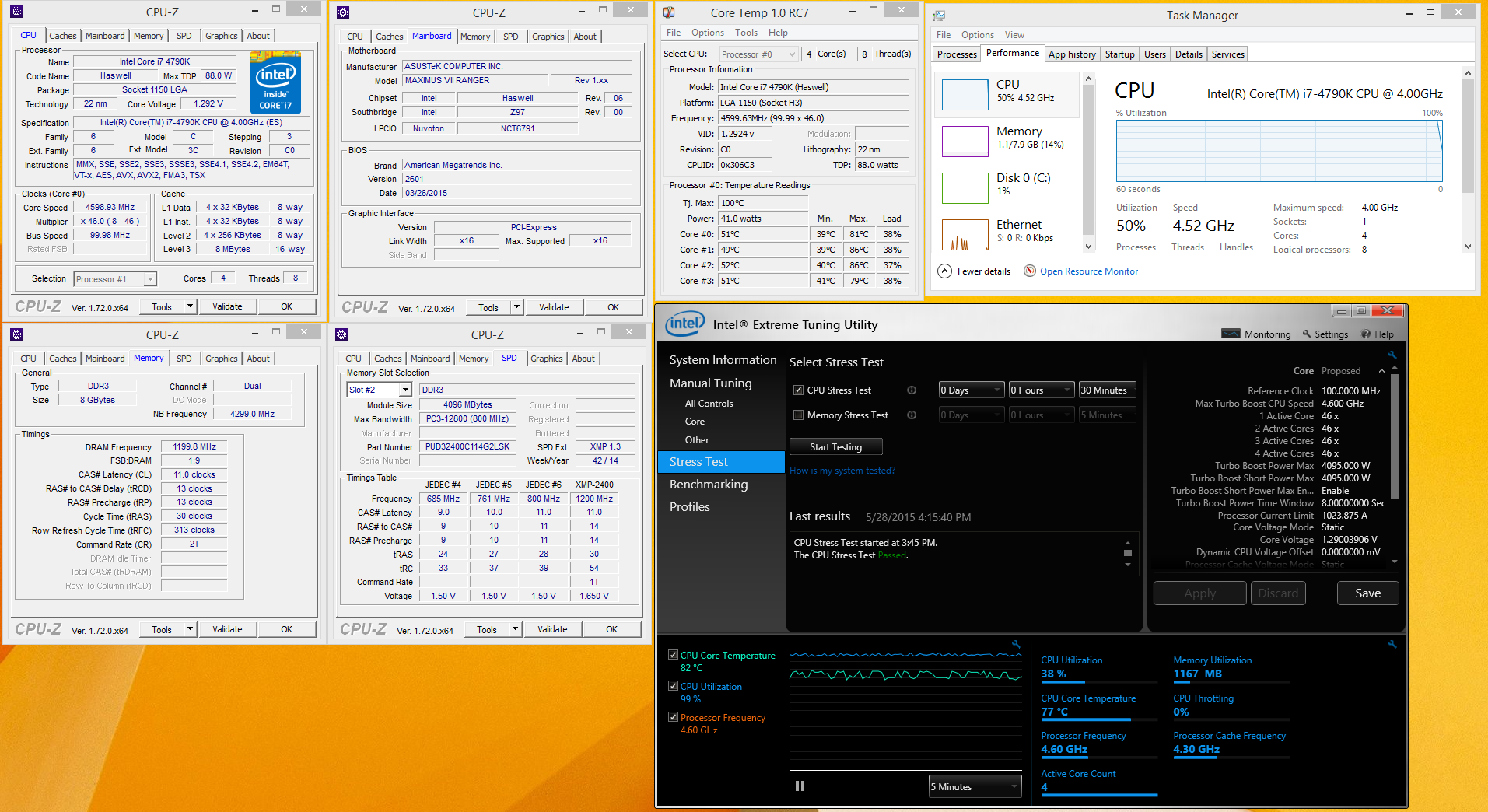1488x812 pixels.
Task: Open Tools dropdown arrow in CPU-Z Mainboard window
Action: [x=516, y=307]
